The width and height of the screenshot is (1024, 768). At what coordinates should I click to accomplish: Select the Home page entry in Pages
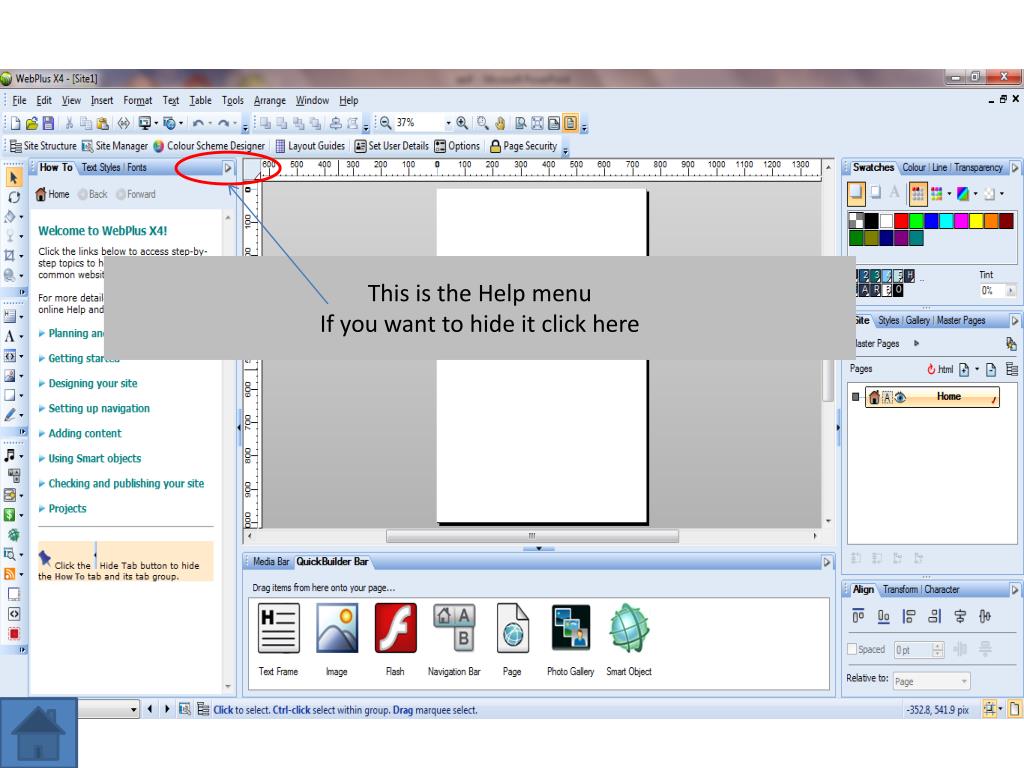(x=932, y=397)
